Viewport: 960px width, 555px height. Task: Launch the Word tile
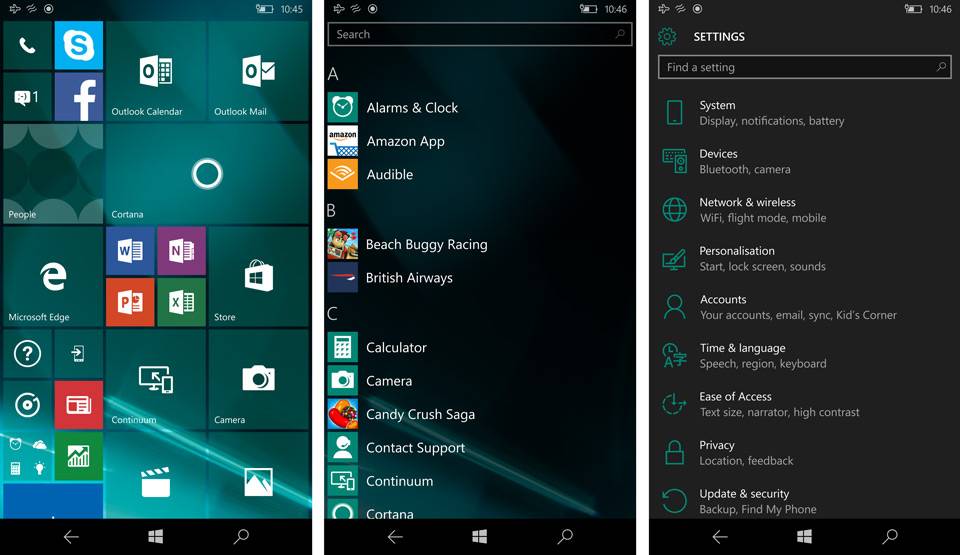[x=130, y=251]
